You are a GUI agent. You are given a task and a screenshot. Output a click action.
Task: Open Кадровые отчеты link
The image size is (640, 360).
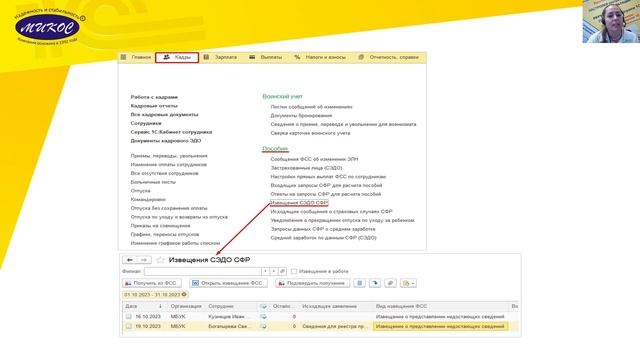tap(154, 106)
